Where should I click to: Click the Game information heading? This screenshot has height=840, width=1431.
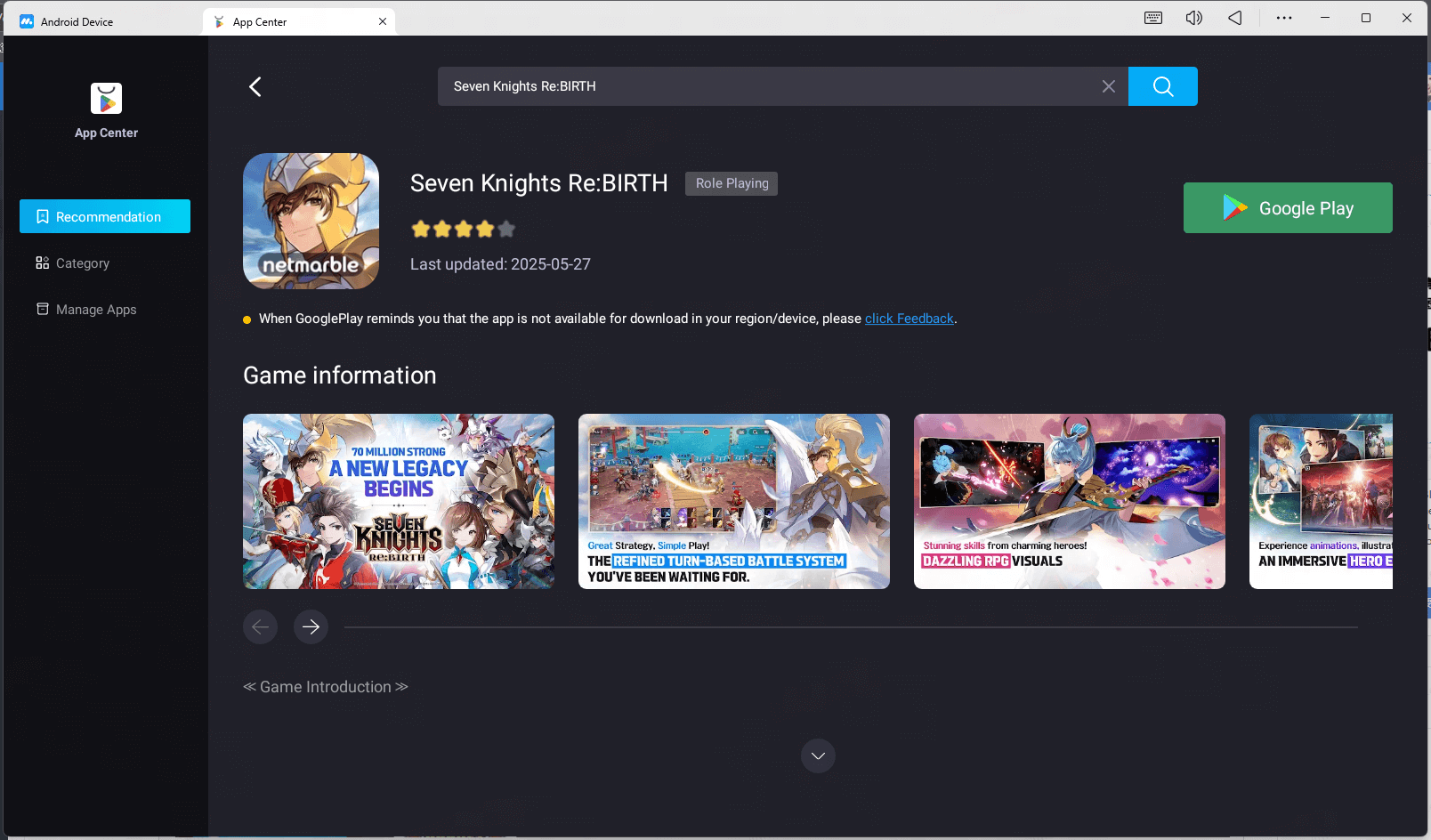[x=340, y=376]
